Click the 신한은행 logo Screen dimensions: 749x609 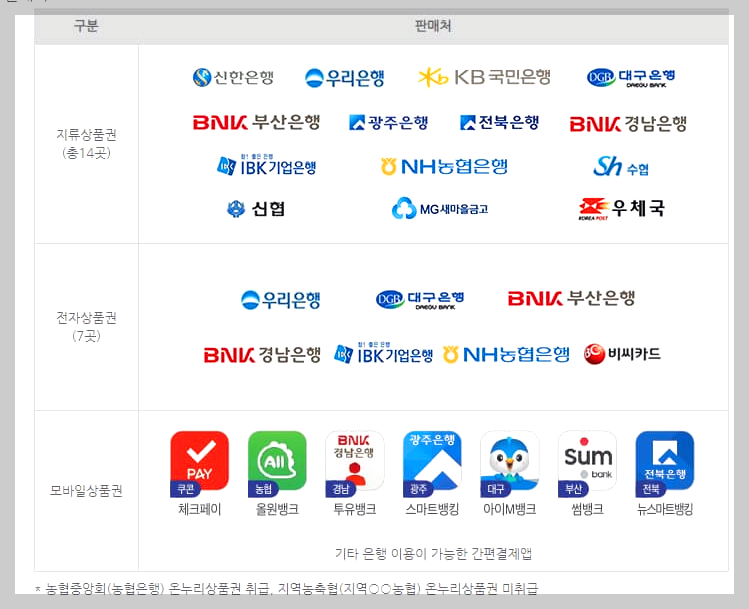pyautogui.click(x=233, y=77)
